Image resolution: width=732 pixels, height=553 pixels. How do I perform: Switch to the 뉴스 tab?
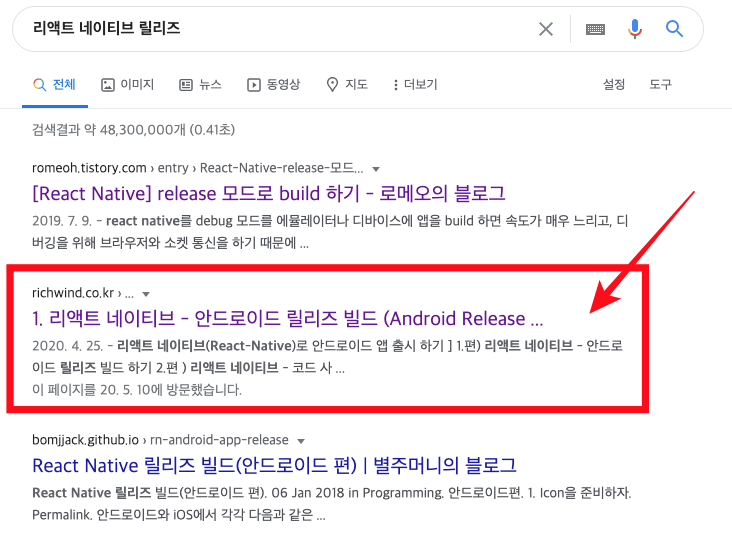pos(200,84)
